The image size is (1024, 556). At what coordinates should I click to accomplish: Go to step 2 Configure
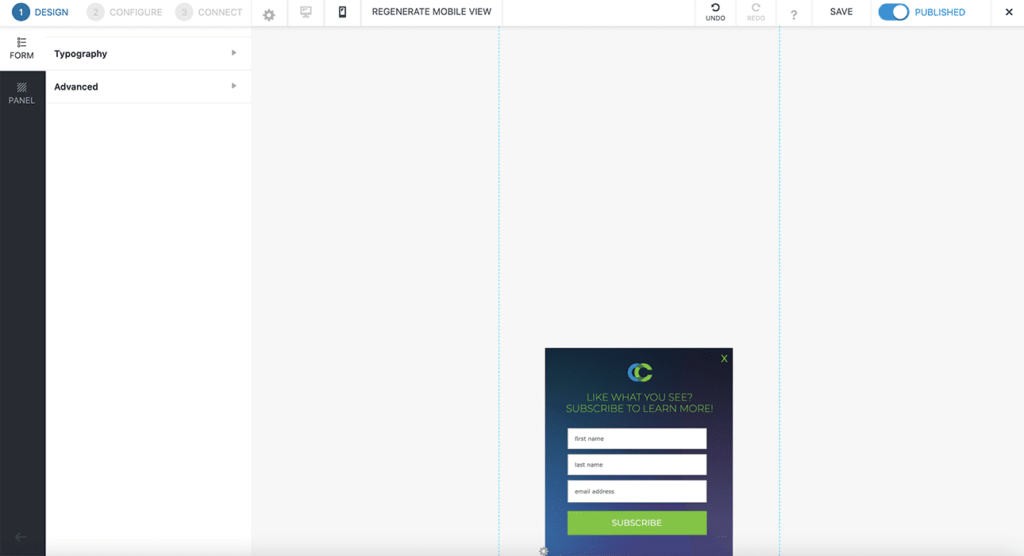click(125, 12)
